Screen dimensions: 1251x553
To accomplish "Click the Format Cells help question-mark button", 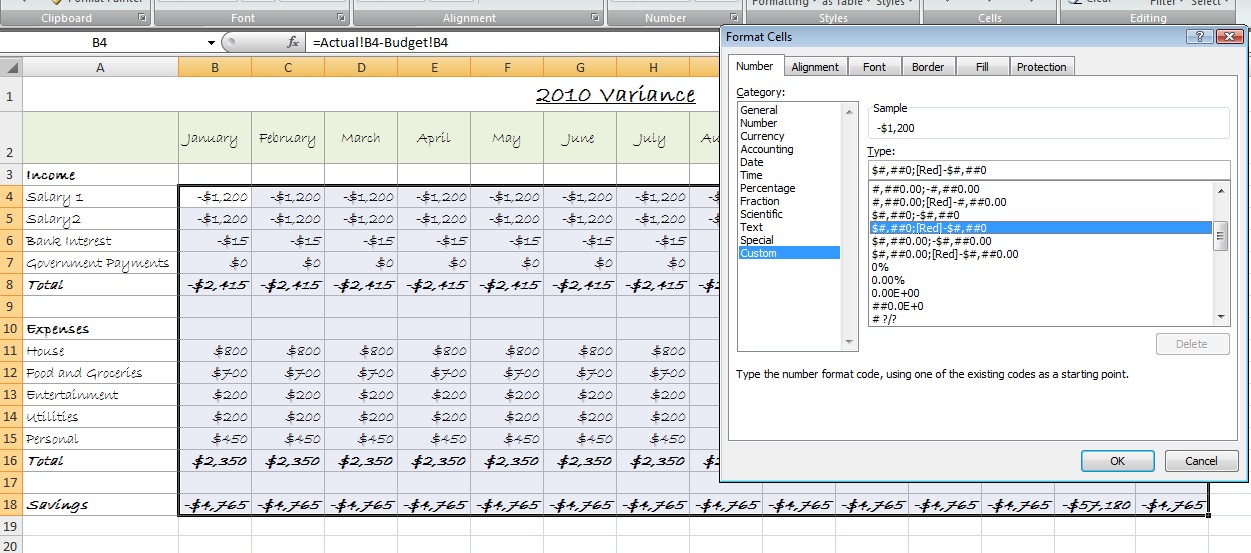I will (x=1199, y=36).
